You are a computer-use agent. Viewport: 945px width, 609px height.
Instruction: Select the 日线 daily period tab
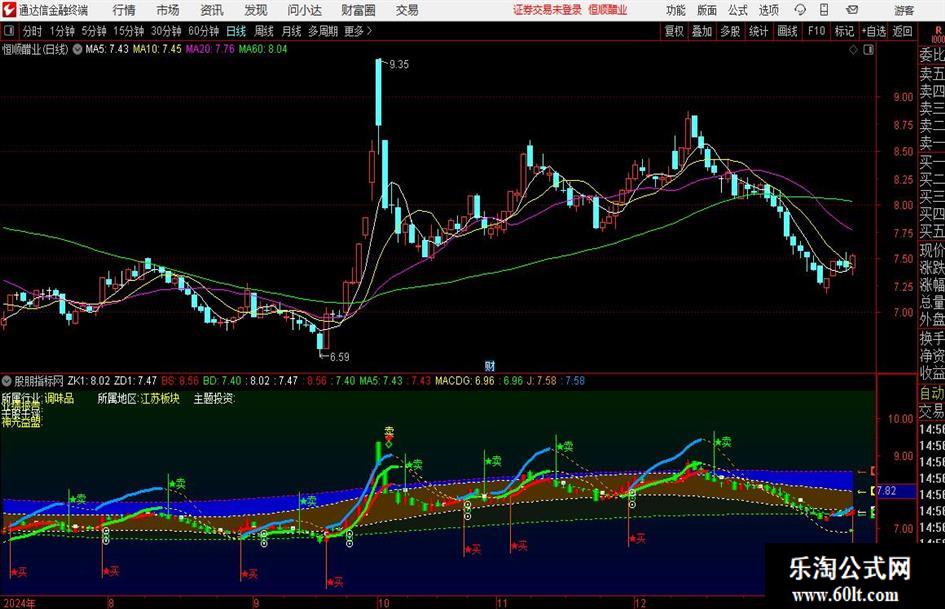pos(236,31)
